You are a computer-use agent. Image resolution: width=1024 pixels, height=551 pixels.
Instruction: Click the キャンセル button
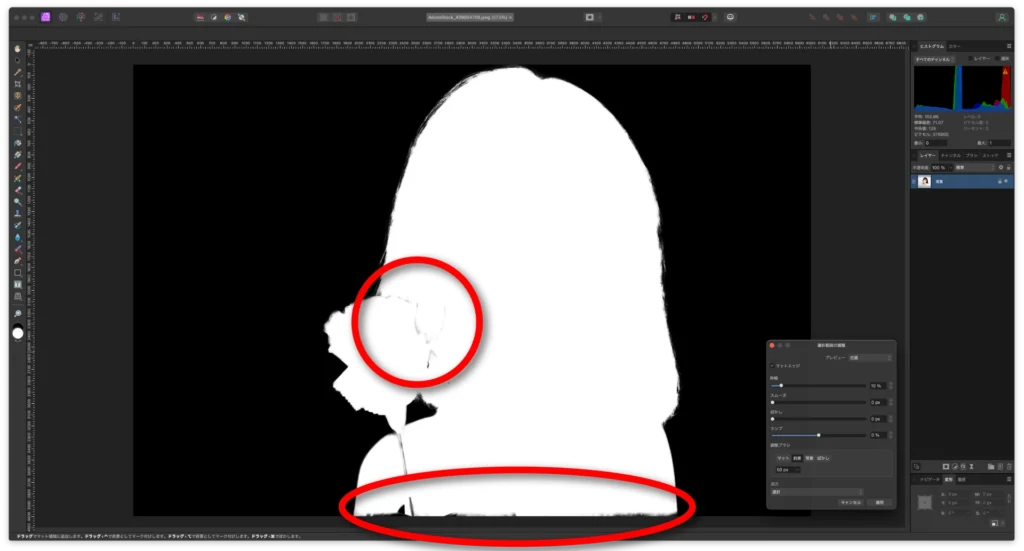click(850, 502)
